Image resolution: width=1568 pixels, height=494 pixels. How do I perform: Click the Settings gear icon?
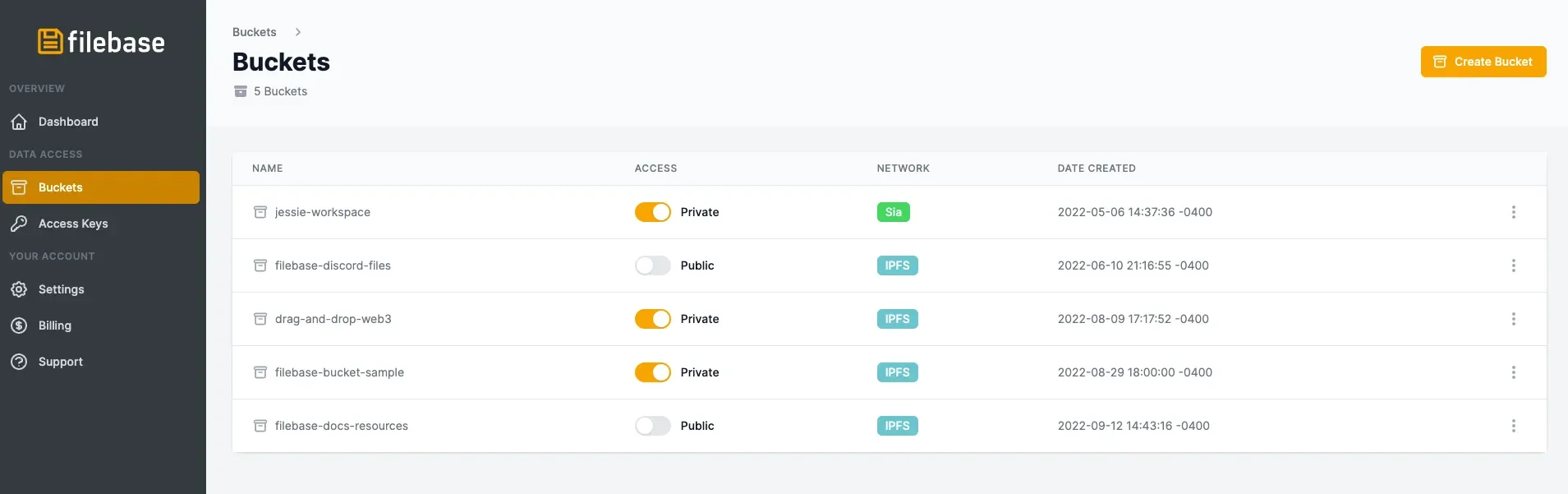[x=19, y=289]
